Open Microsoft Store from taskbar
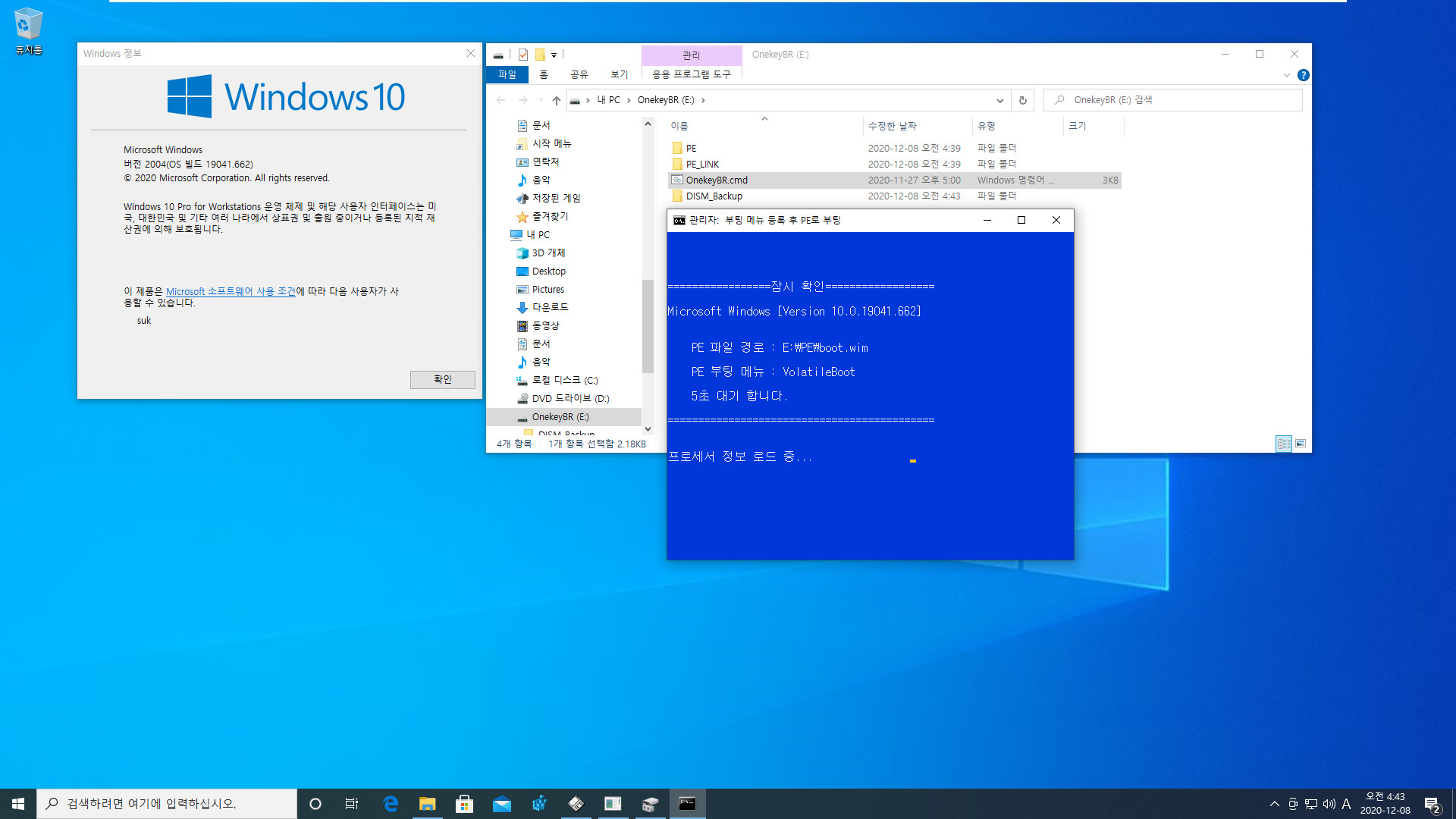The height and width of the screenshot is (819, 1456). click(x=464, y=804)
